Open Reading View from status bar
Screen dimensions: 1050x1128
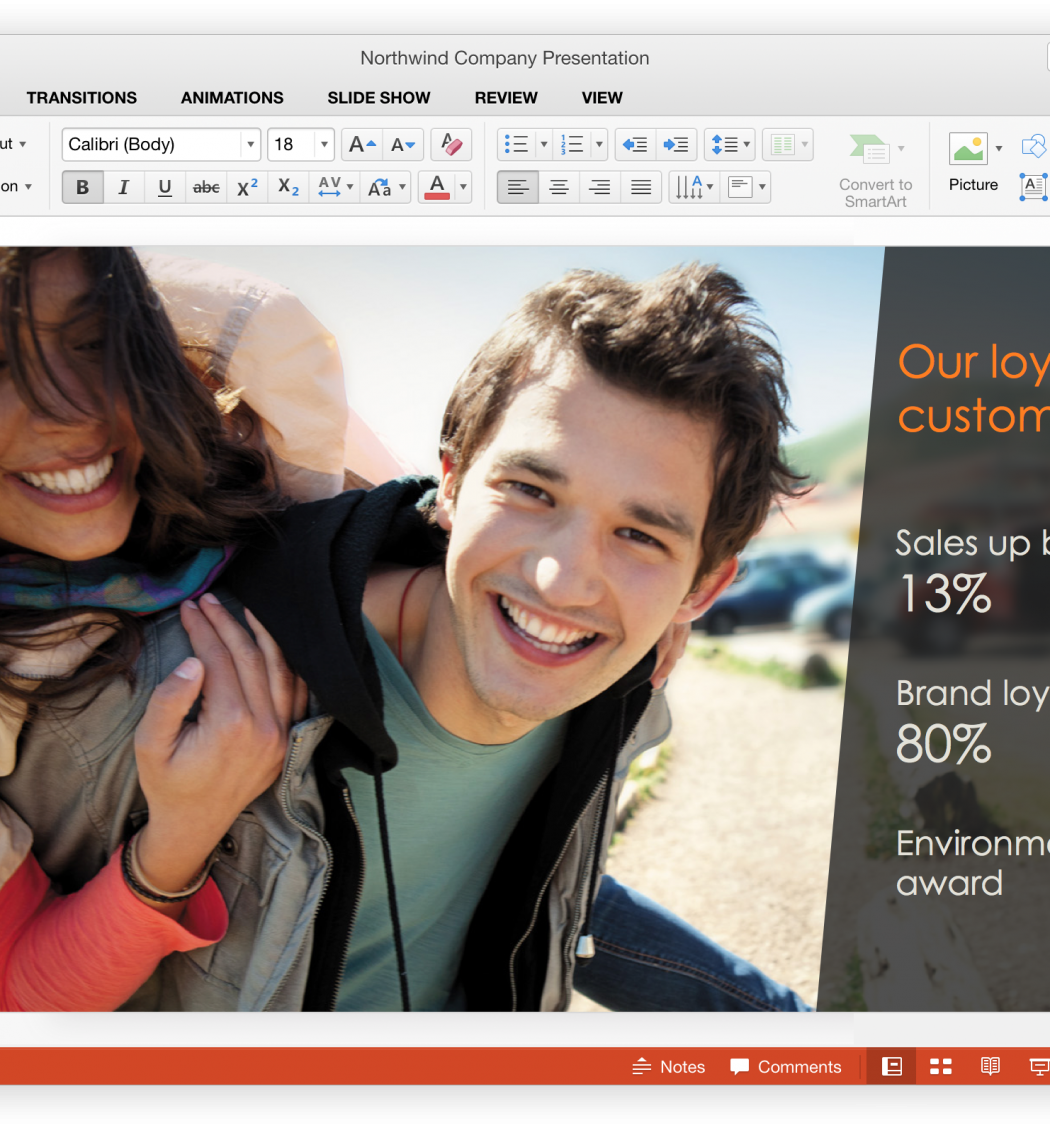pyautogui.click(x=990, y=1067)
